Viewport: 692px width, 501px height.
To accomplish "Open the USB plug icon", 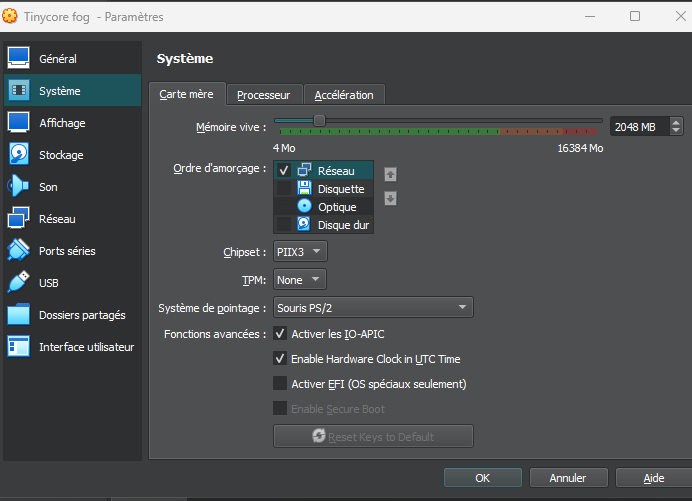I will point(19,282).
